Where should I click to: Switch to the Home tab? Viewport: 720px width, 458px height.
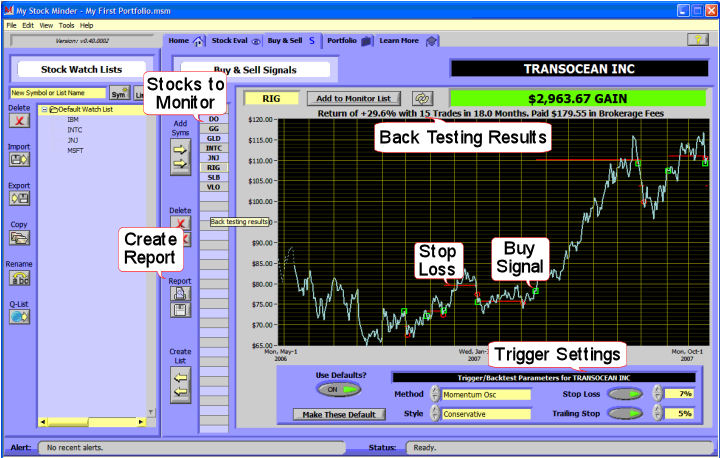185,40
